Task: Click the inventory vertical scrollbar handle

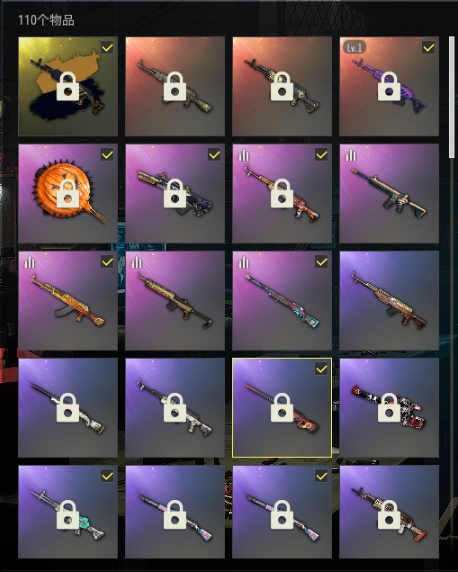Action: [452, 97]
